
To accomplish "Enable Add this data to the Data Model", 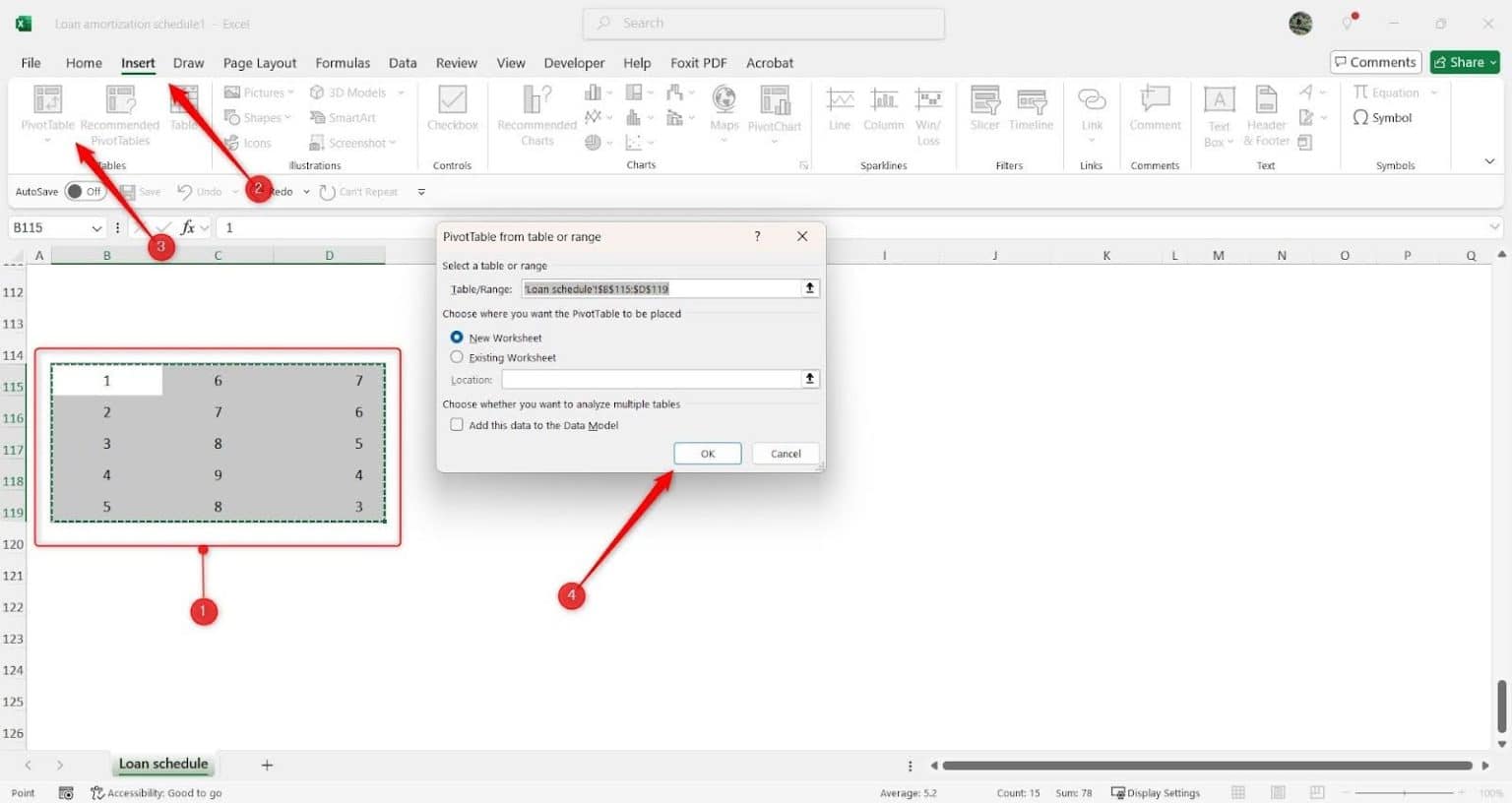I will tap(457, 424).
